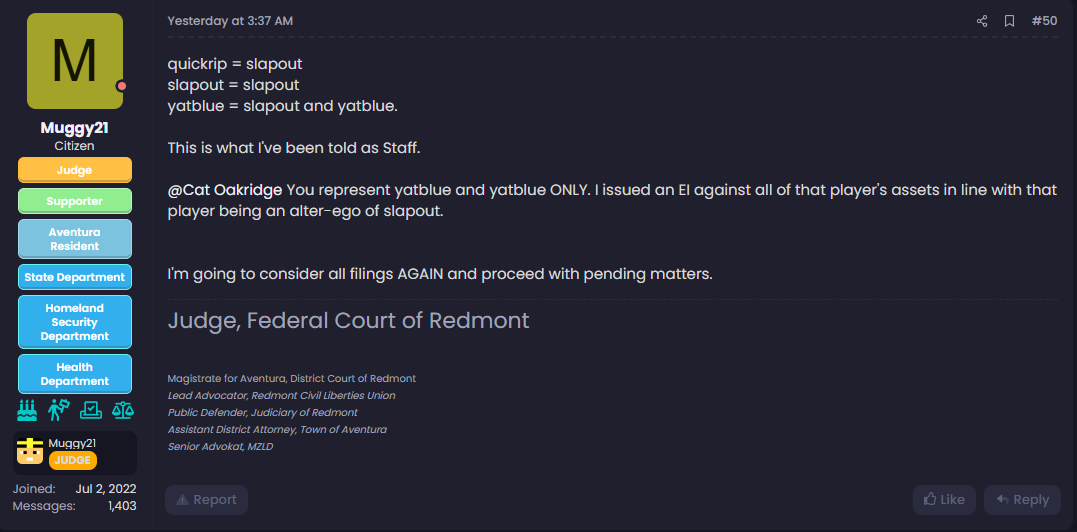The height and width of the screenshot is (532, 1077).
Task: Open the #50 post permalink
Action: point(1044,21)
